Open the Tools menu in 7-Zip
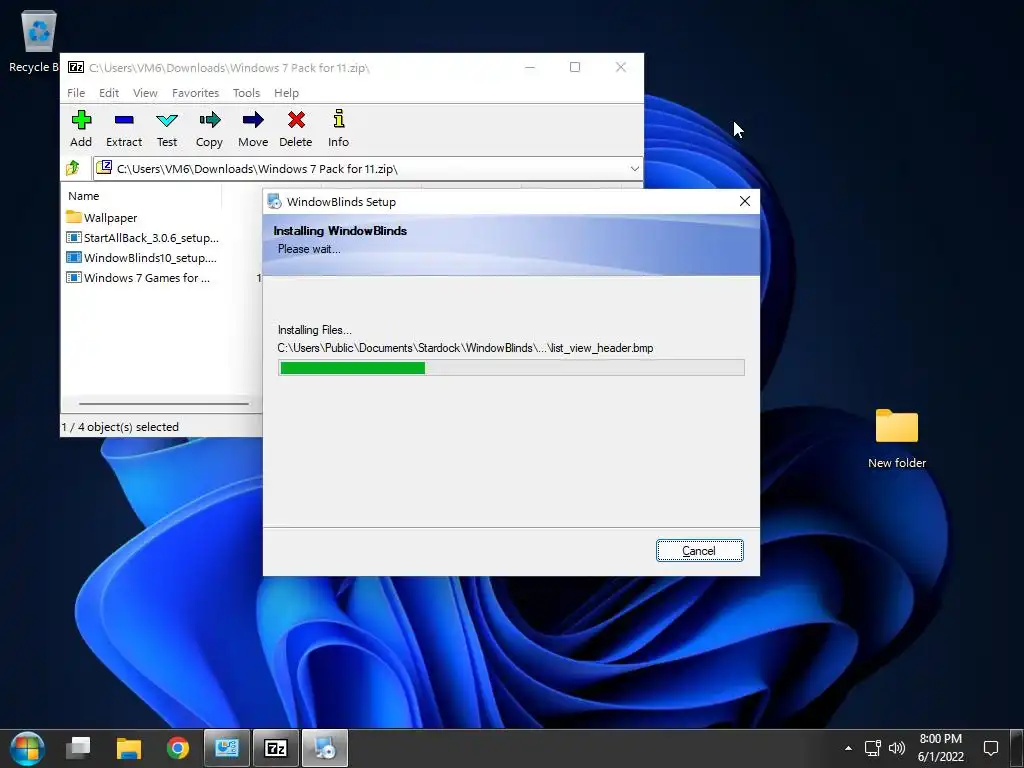The width and height of the screenshot is (1024, 768). tap(246, 93)
